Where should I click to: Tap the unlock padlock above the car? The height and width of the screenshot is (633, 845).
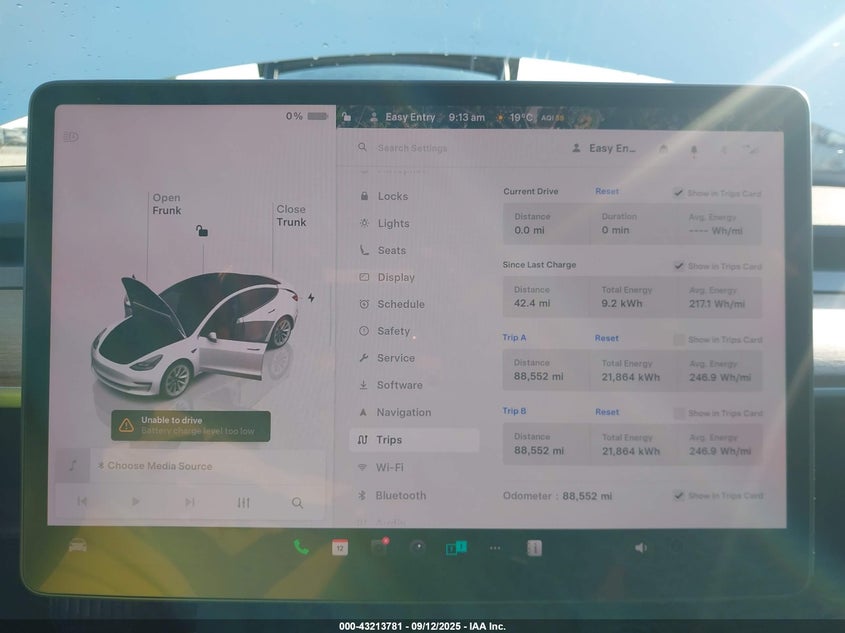click(x=202, y=231)
